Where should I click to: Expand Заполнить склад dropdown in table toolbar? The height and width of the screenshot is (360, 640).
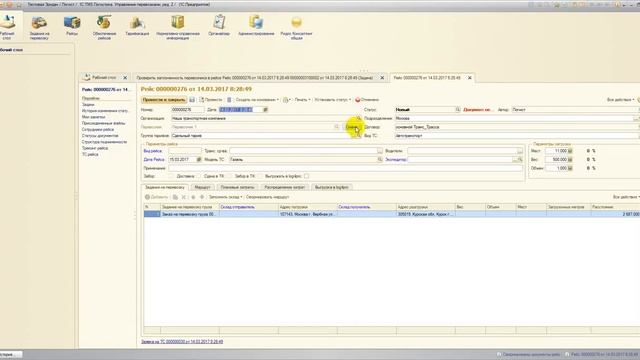[225, 197]
